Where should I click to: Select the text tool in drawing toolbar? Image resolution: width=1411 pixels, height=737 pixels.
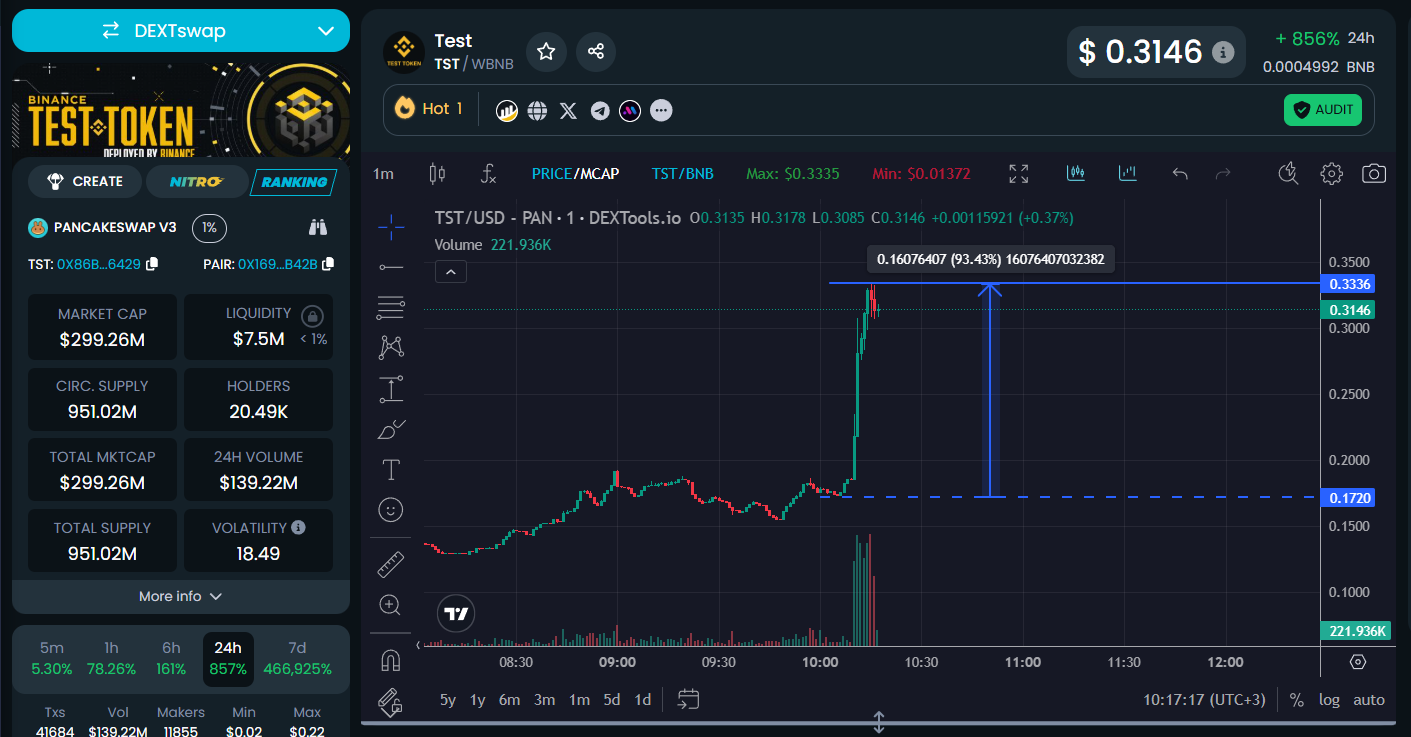click(391, 469)
